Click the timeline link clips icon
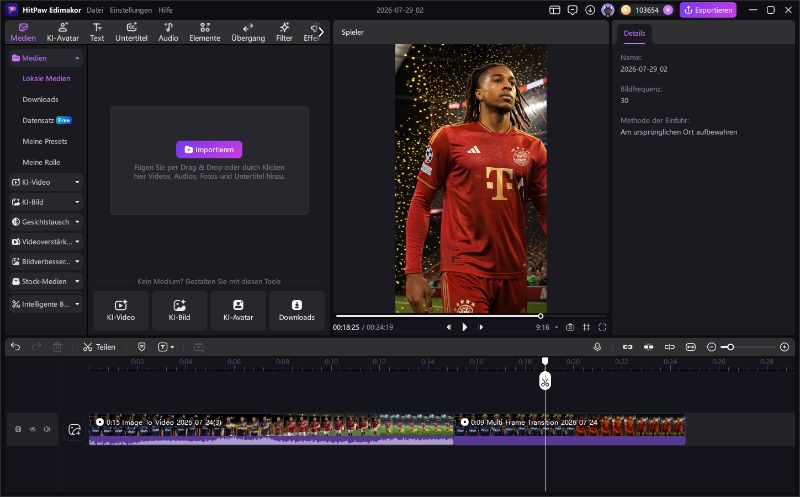 [x=670, y=347]
